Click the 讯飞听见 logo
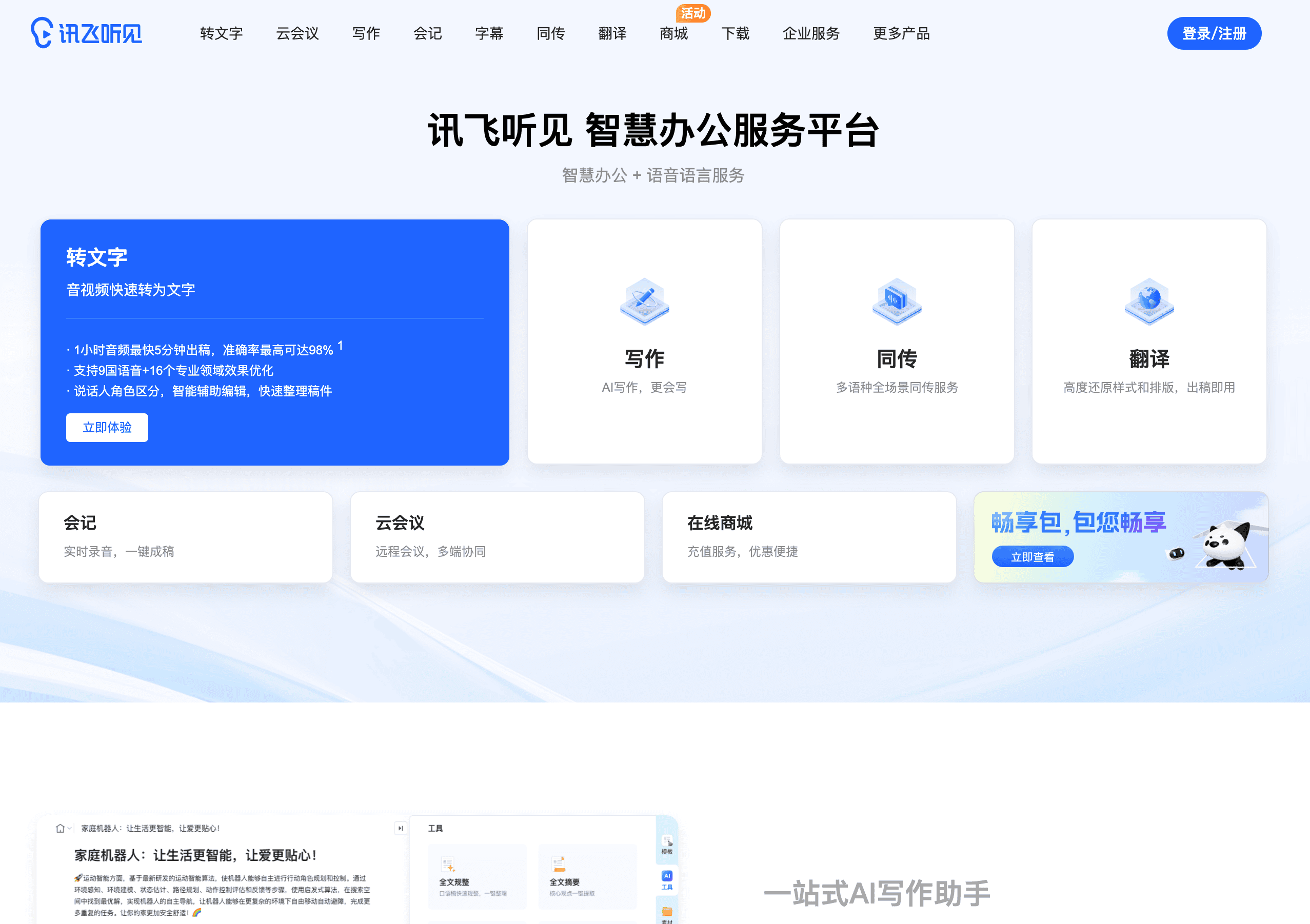The width and height of the screenshot is (1310, 924). point(86,33)
